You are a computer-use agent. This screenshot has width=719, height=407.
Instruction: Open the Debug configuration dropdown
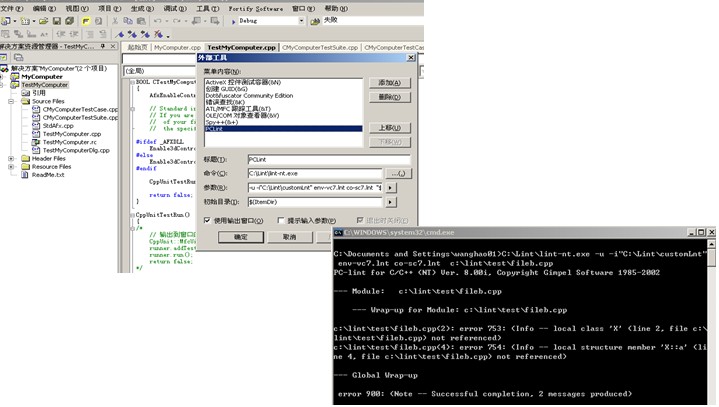coord(301,21)
